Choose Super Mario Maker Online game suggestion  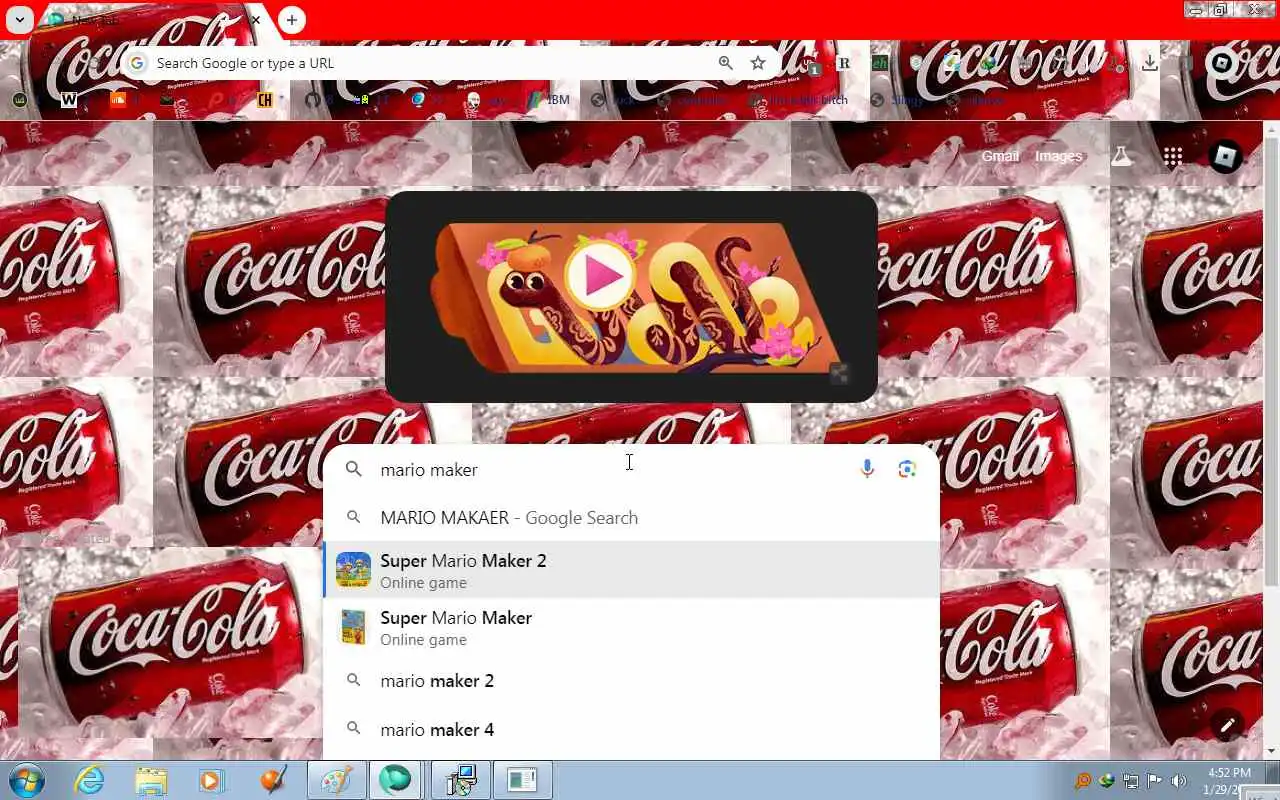[631, 627]
